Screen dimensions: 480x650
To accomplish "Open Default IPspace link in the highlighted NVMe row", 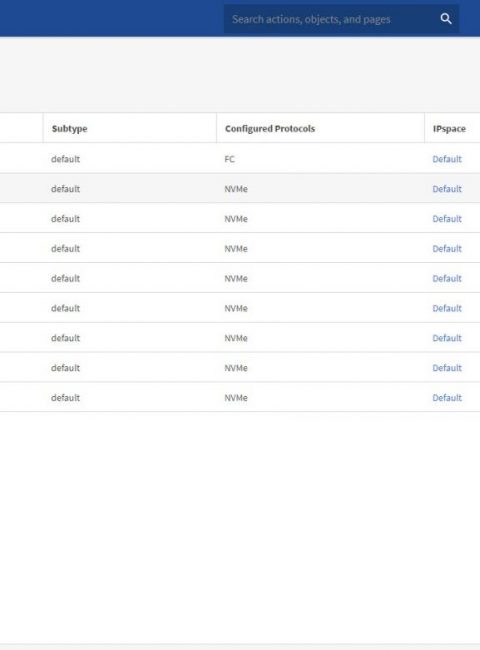I will [447, 189].
